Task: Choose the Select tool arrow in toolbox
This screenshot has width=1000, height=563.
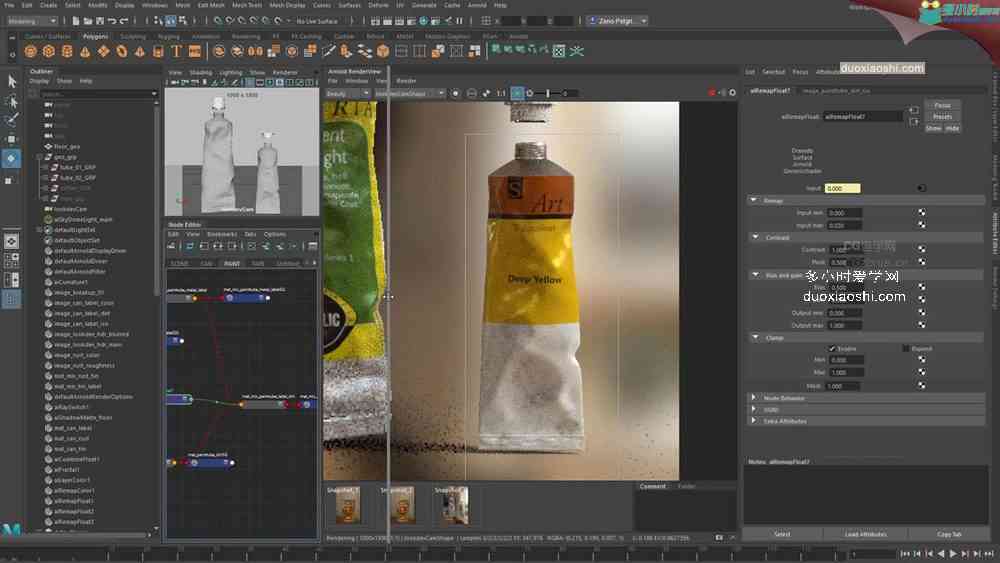Action: (11, 81)
